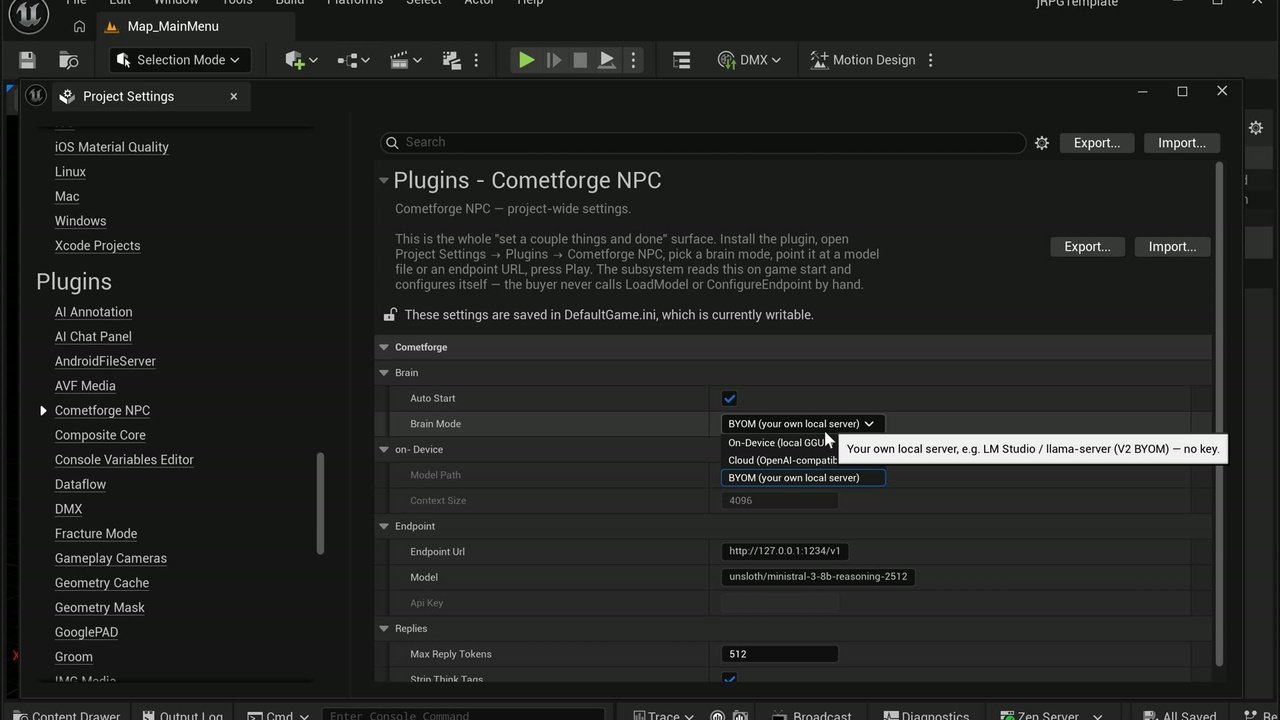Open the three-dot menu after Motion Design

[x=930, y=60]
